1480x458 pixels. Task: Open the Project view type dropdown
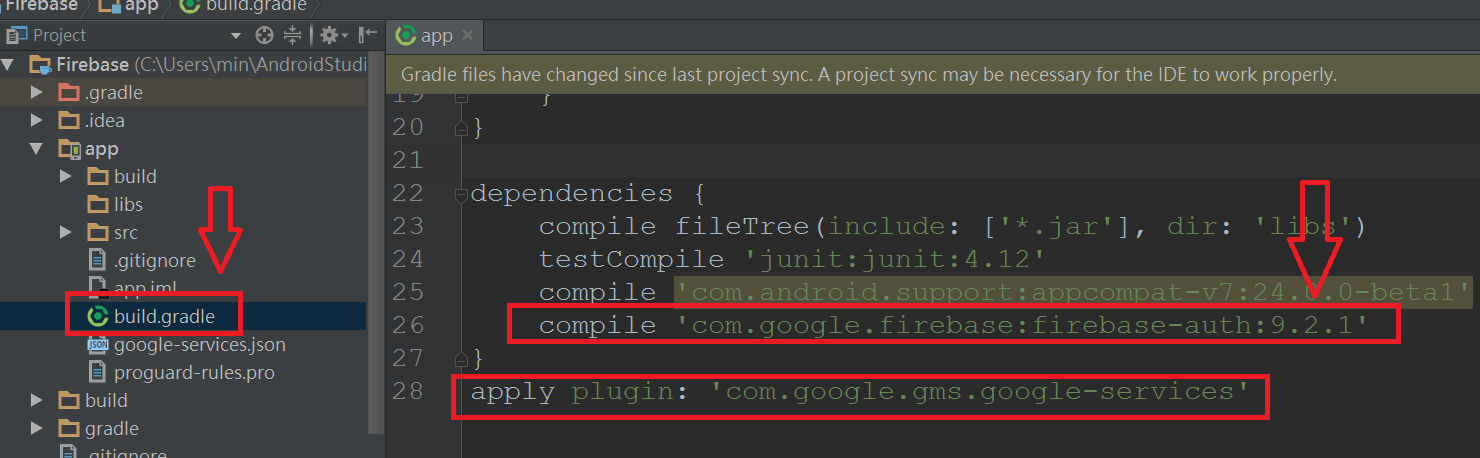236,36
